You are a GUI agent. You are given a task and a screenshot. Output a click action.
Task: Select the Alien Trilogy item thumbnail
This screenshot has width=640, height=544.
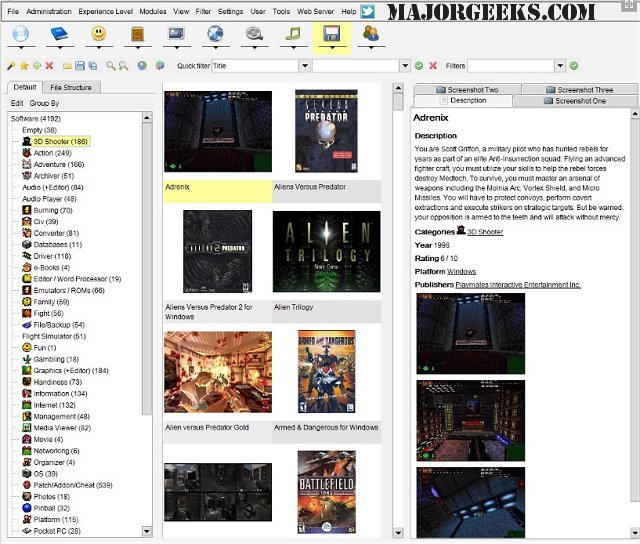tap(326, 251)
